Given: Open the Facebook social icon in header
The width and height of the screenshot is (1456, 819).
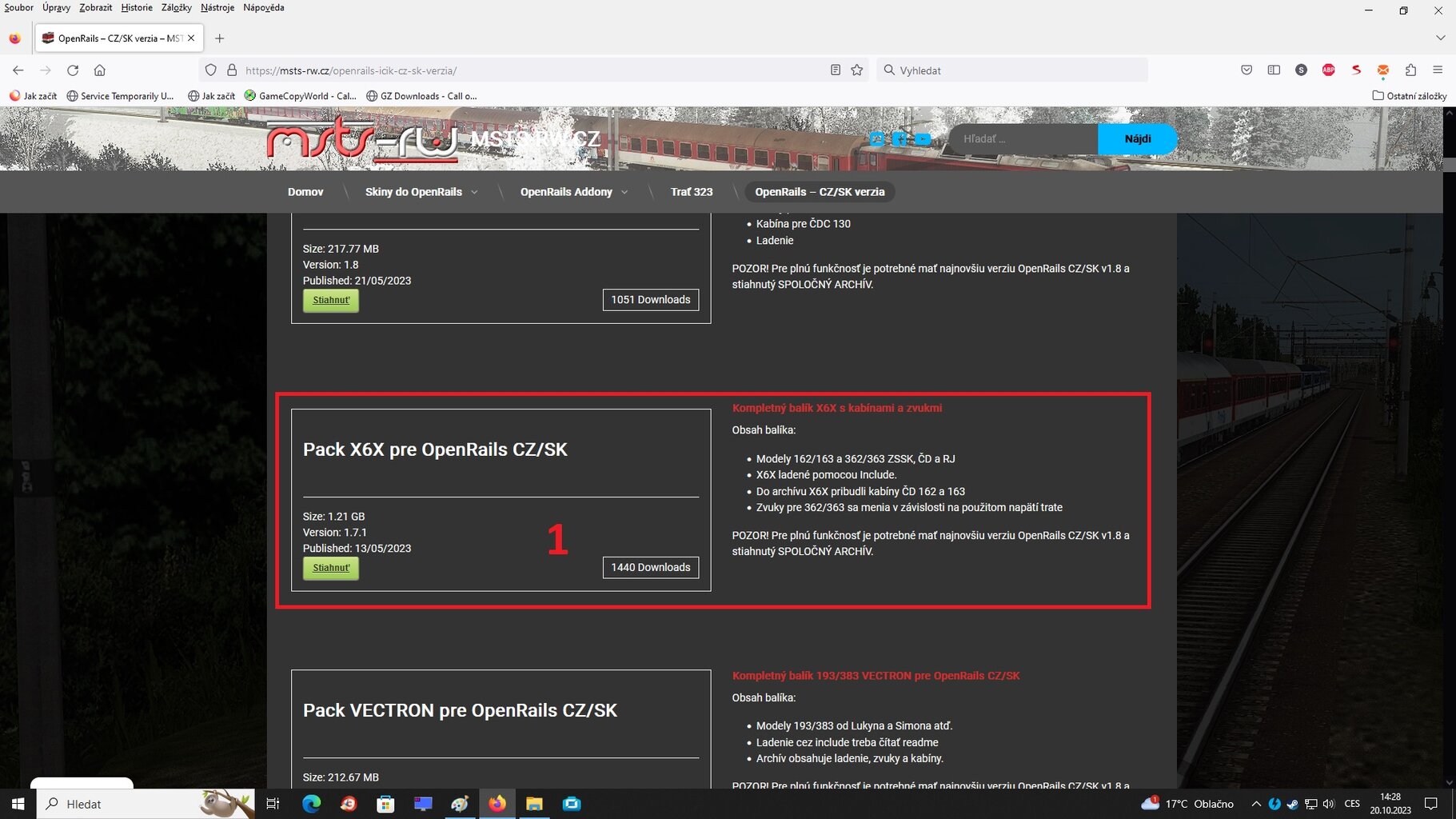Looking at the screenshot, I should (900, 139).
